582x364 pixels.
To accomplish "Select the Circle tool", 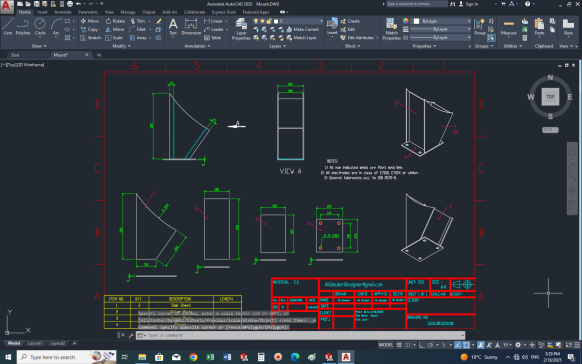I will 40,26.
